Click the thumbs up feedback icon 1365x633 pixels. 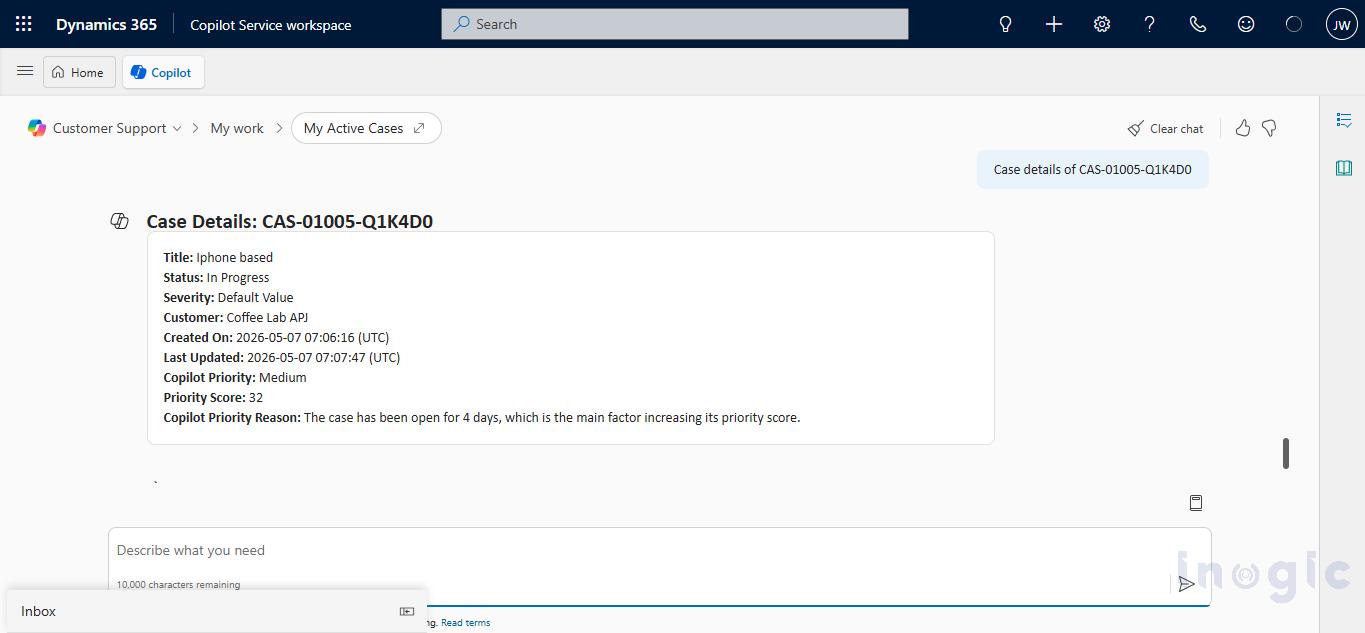1243,128
